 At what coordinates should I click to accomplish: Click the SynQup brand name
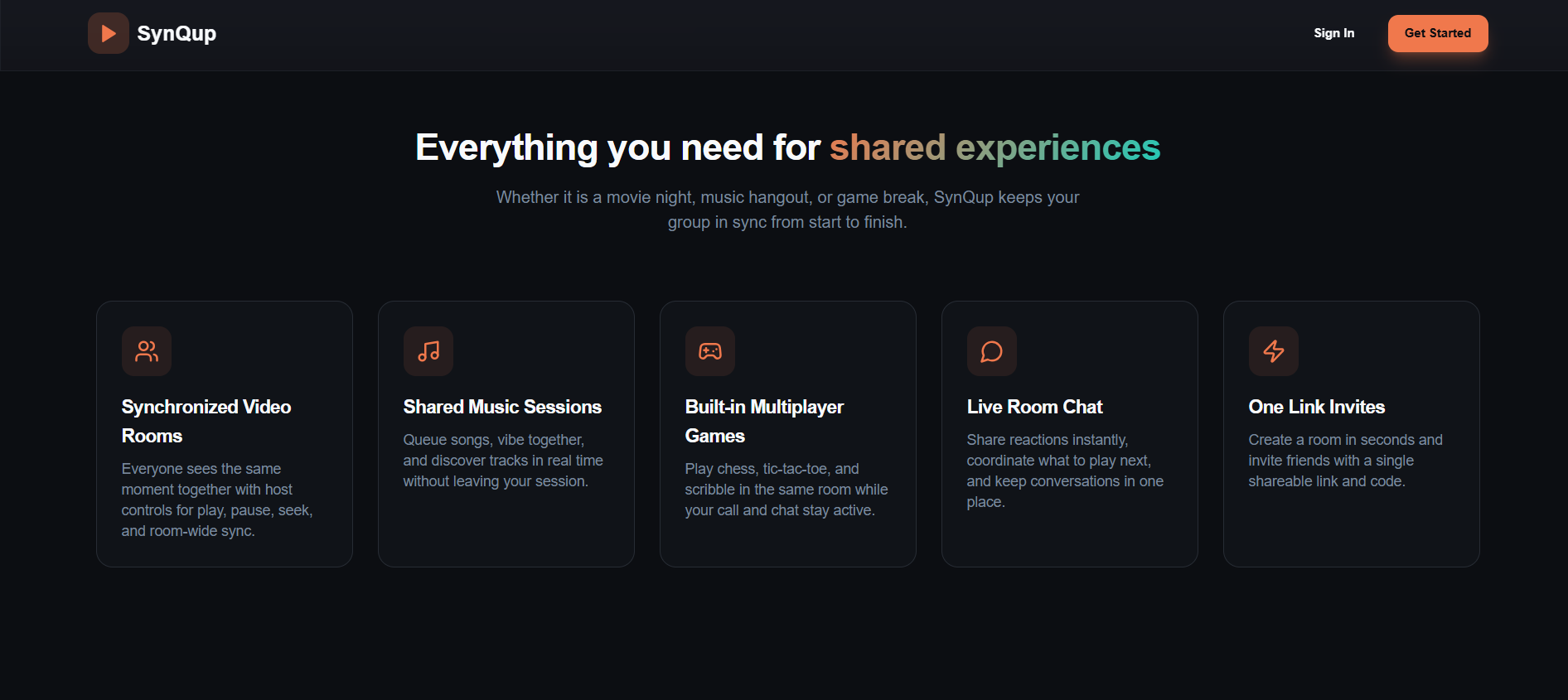pos(177,33)
